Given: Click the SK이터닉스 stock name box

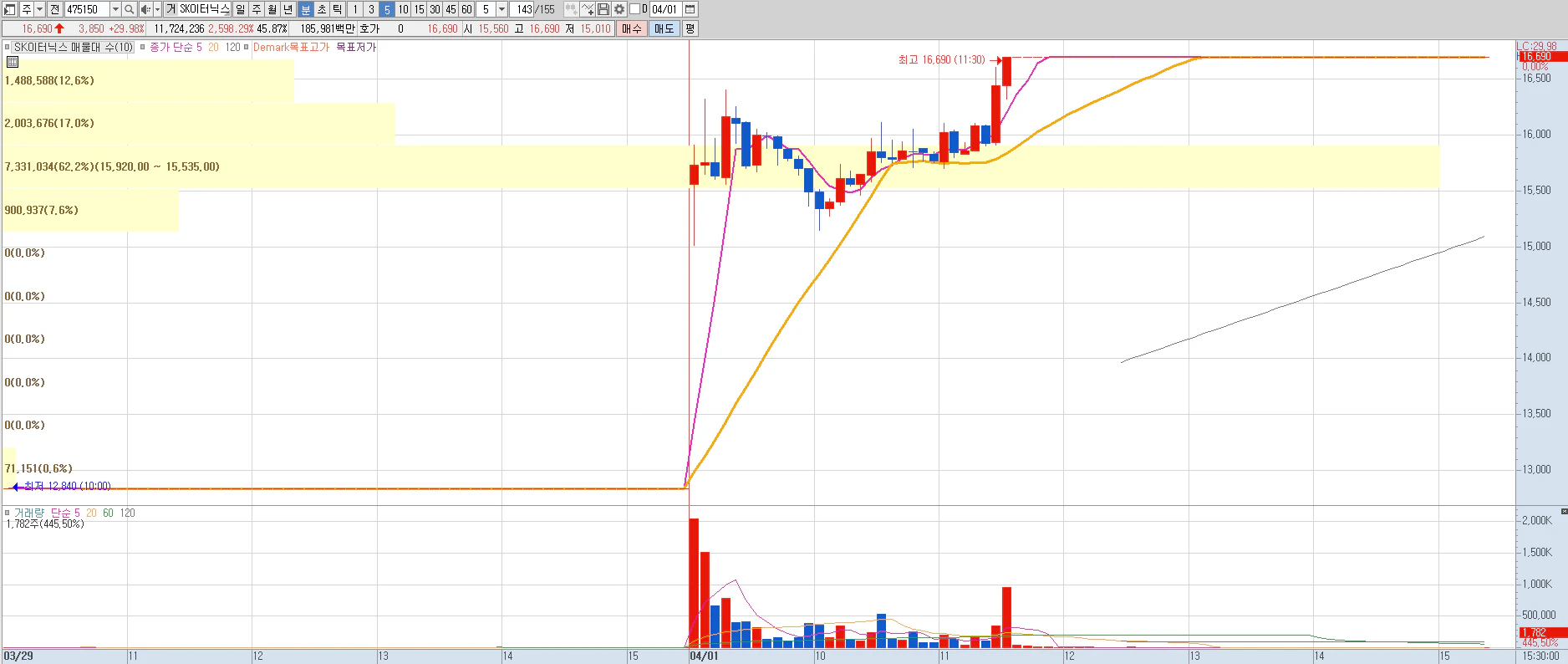Looking at the screenshot, I should click(204, 9).
